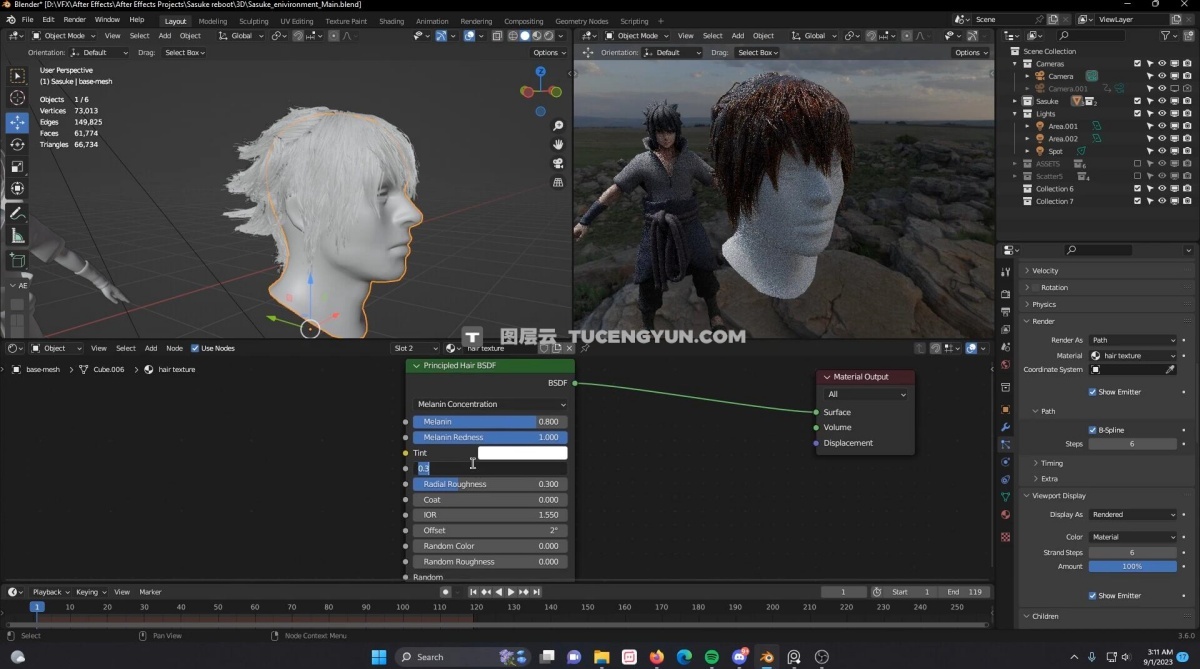
Task: Enable the Scatter5 collection checkbox
Action: point(1137,176)
